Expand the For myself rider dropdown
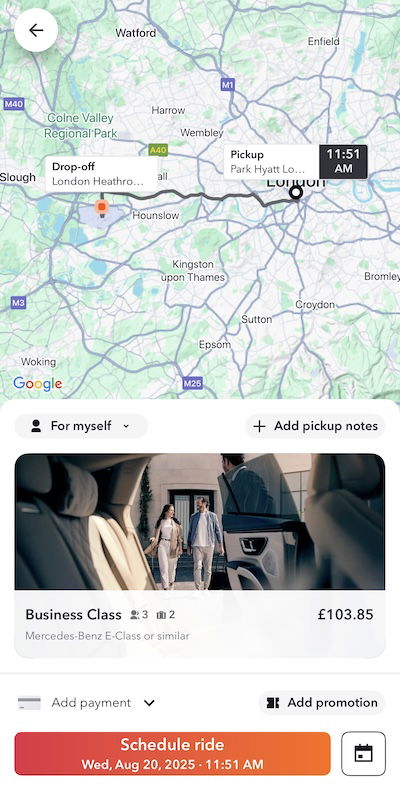 pos(81,426)
